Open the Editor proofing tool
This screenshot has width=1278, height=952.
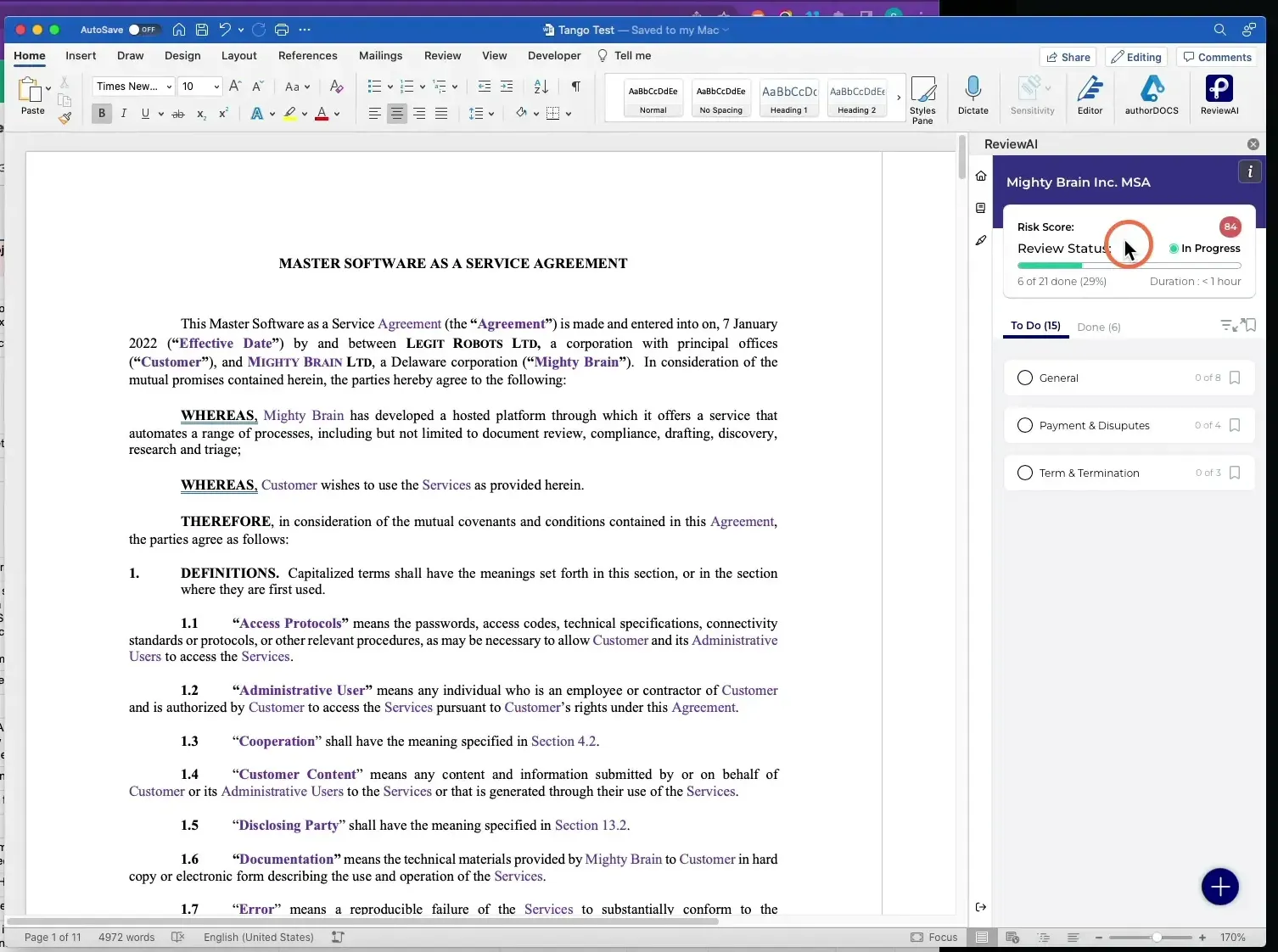1090,94
